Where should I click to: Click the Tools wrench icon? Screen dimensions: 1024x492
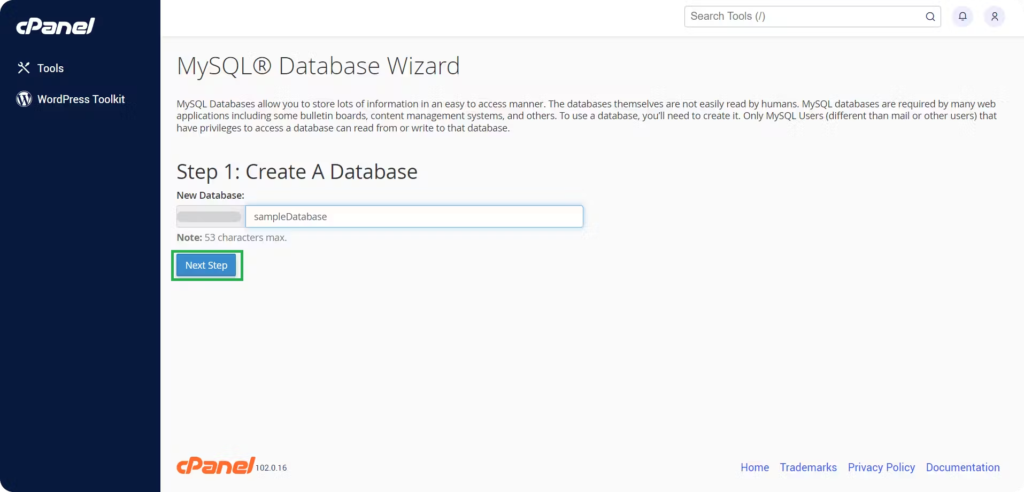click(x=24, y=68)
